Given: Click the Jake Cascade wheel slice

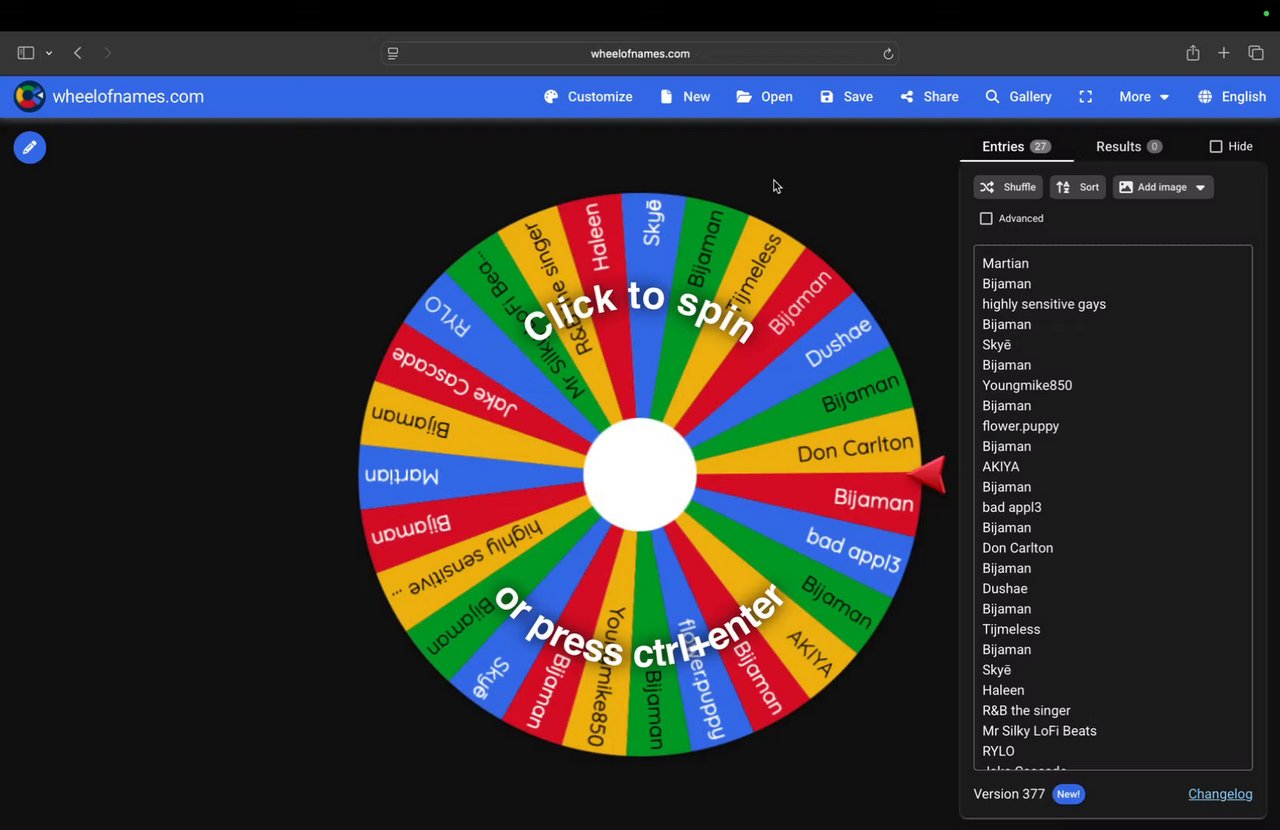Looking at the screenshot, I should [455, 382].
